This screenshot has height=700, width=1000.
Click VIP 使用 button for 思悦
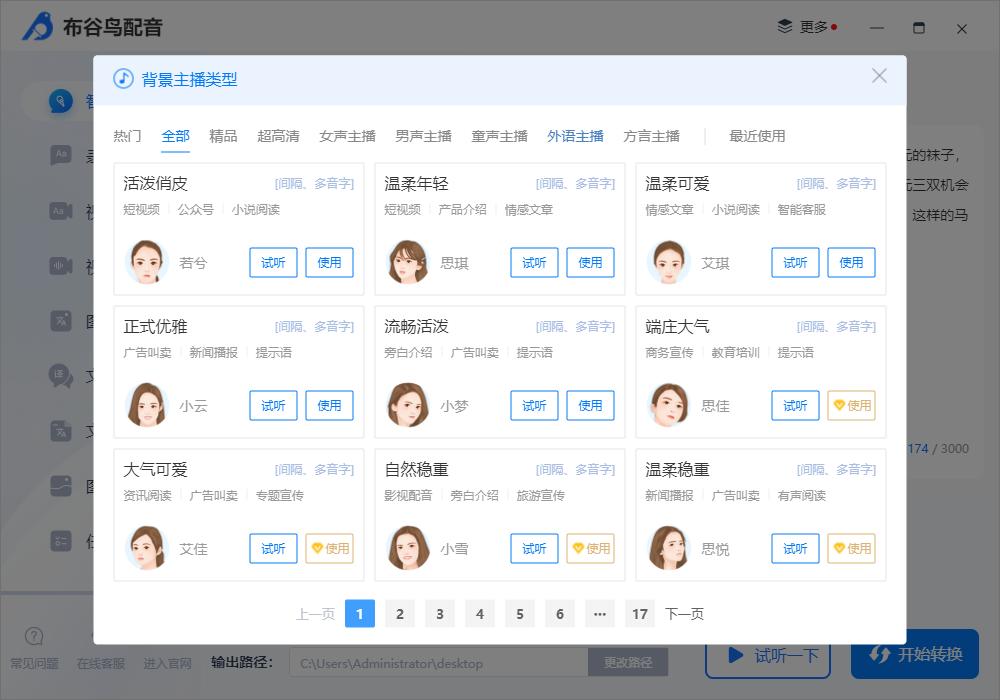(x=851, y=548)
